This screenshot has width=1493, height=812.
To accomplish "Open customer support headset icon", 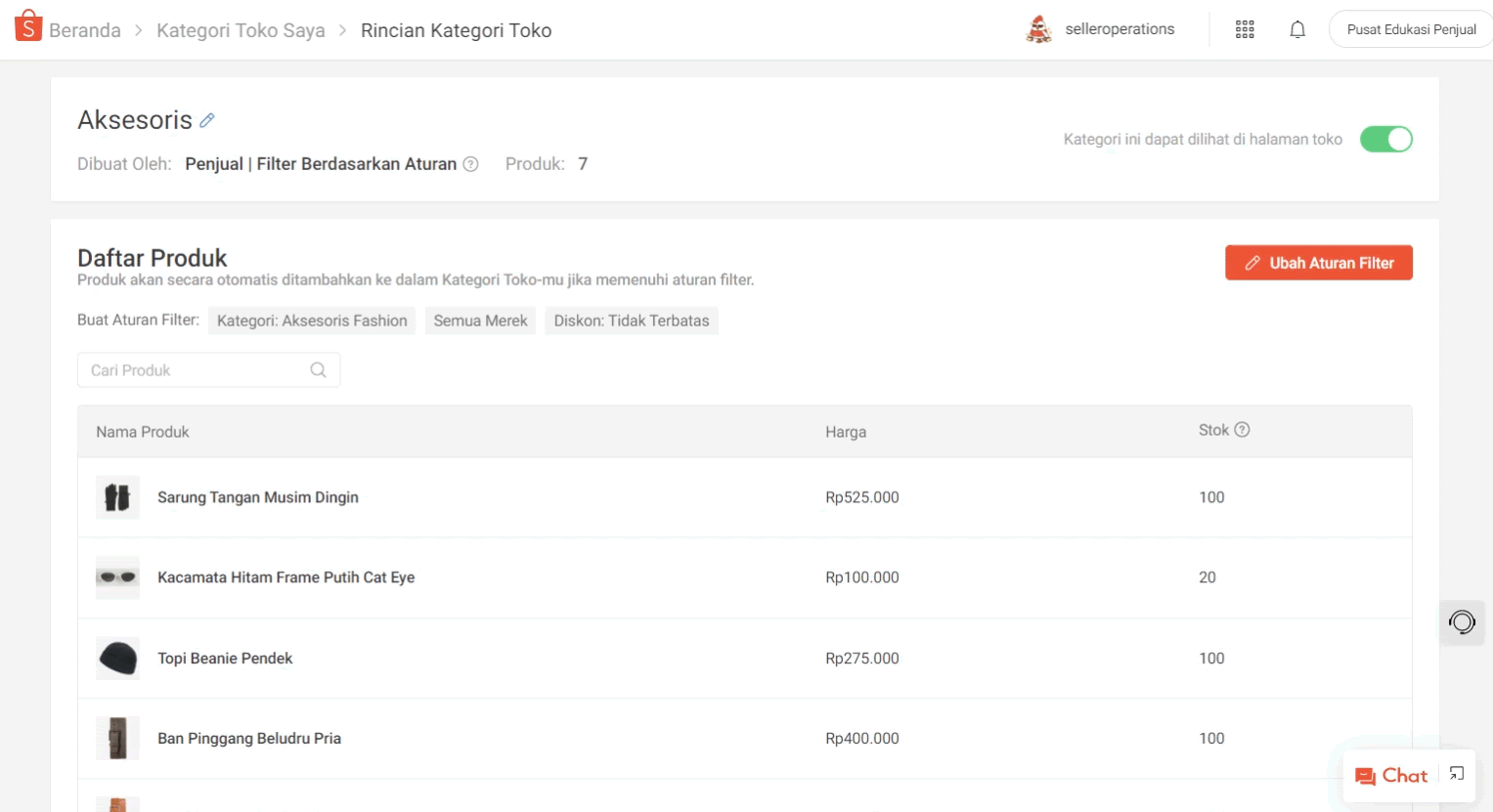I will point(1462,622).
